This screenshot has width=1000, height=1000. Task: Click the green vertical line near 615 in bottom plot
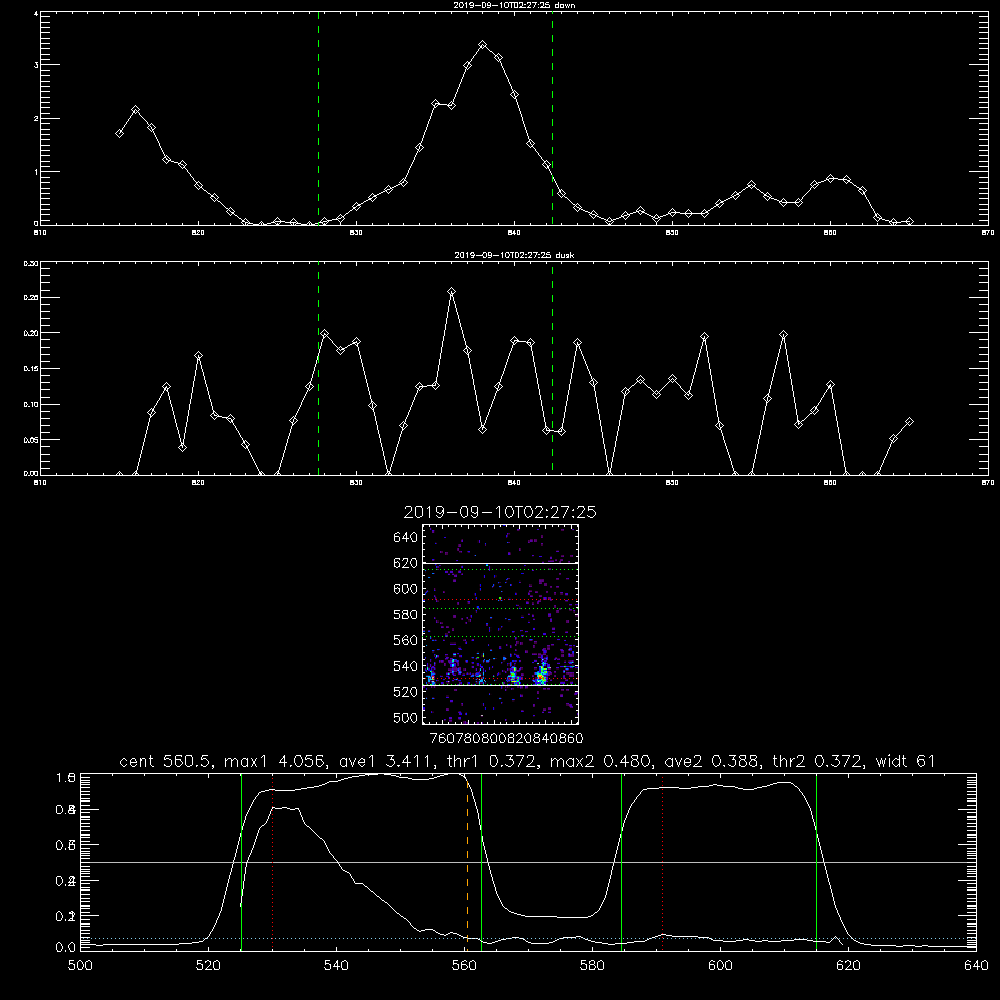[816, 861]
